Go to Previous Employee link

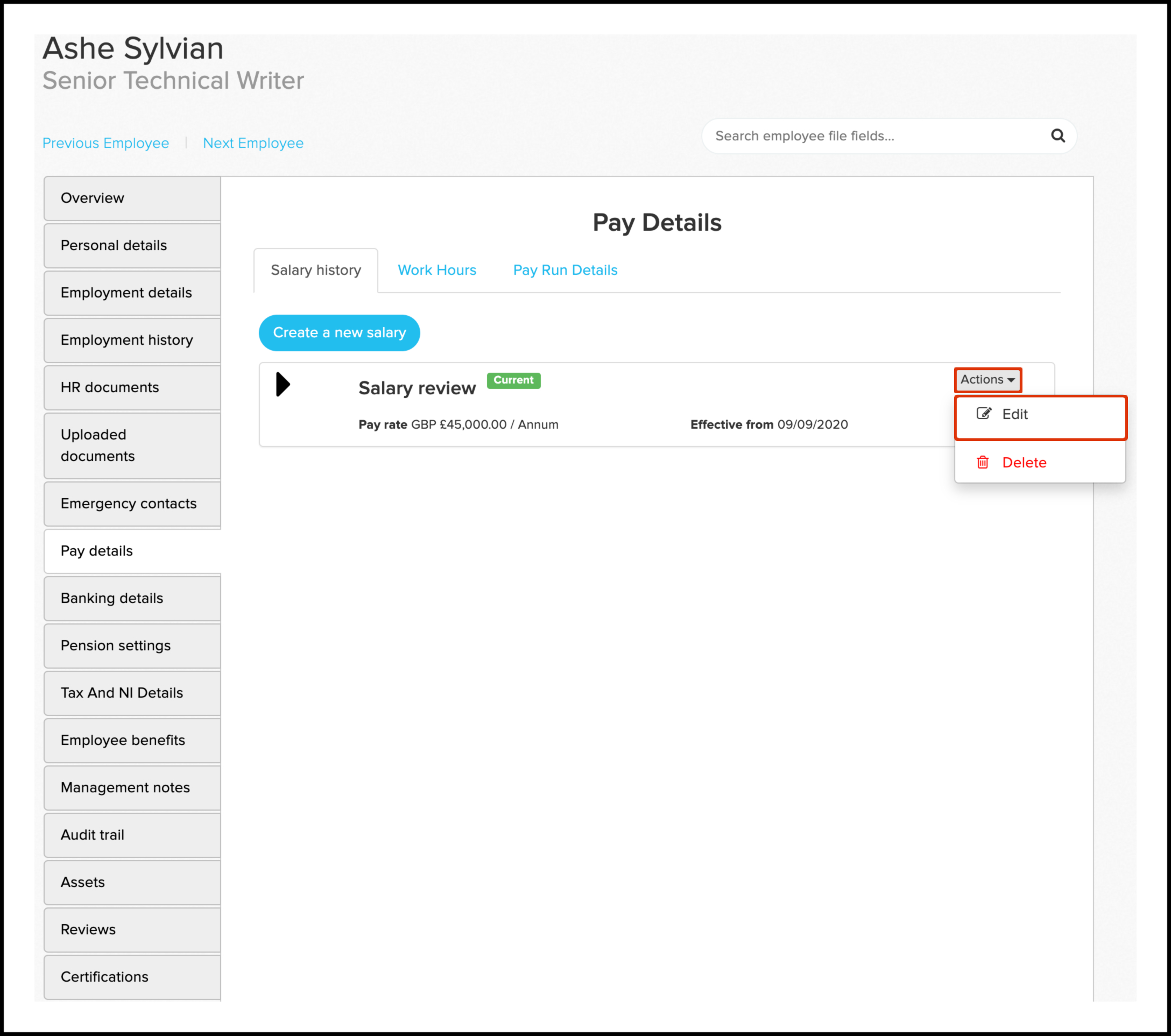[105, 143]
